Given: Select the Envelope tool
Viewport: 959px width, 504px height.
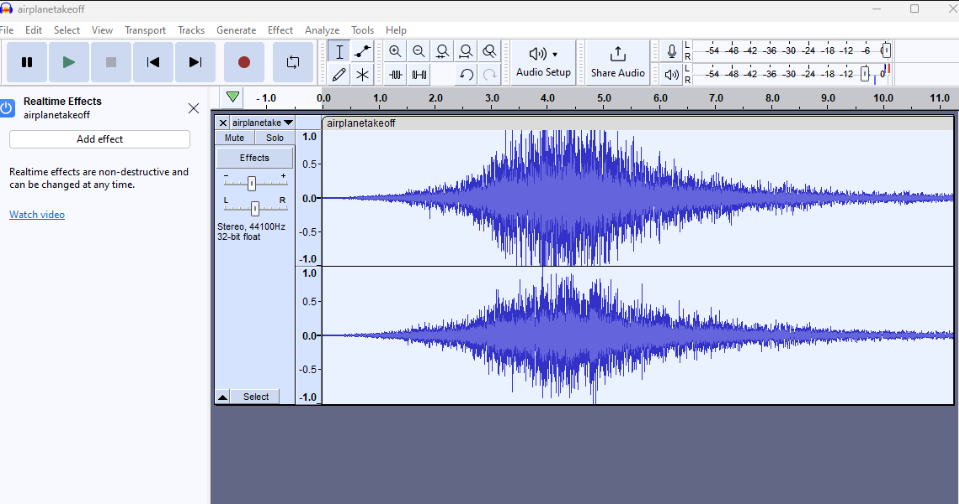Looking at the screenshot, I should point(363,51).
